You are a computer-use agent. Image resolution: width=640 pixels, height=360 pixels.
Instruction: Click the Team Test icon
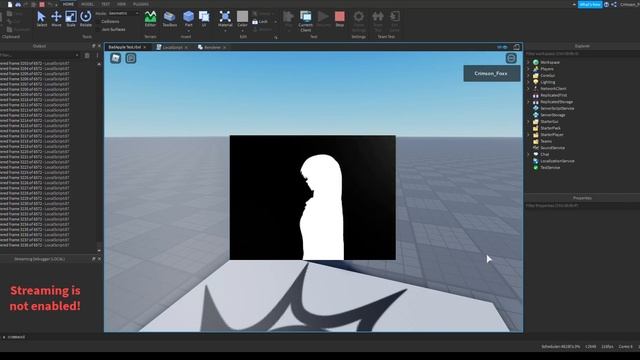tap(378, 21)
